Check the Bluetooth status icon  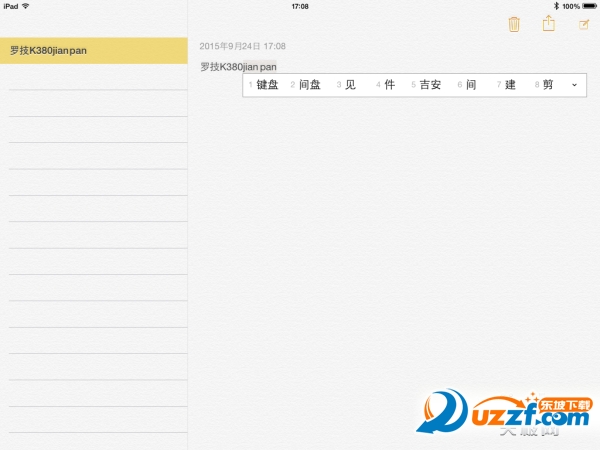coord(556,6)
